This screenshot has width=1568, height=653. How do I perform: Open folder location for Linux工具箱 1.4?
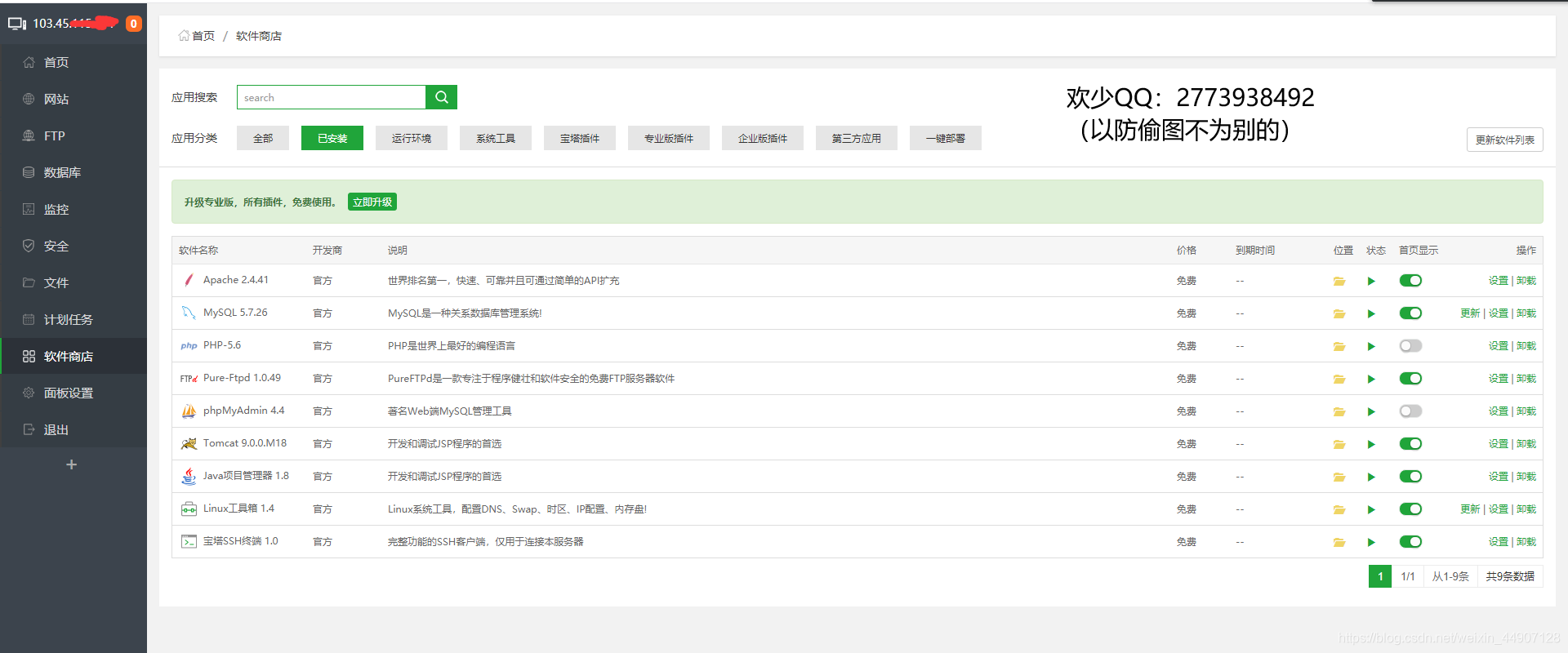coord(1339,509)
